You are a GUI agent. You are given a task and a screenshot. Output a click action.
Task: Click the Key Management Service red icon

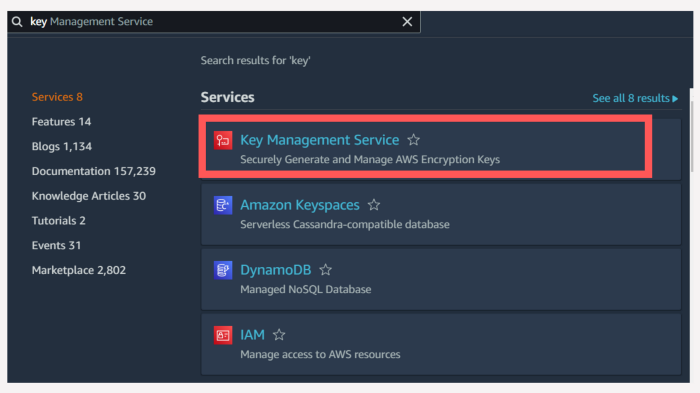click(223, 140)
